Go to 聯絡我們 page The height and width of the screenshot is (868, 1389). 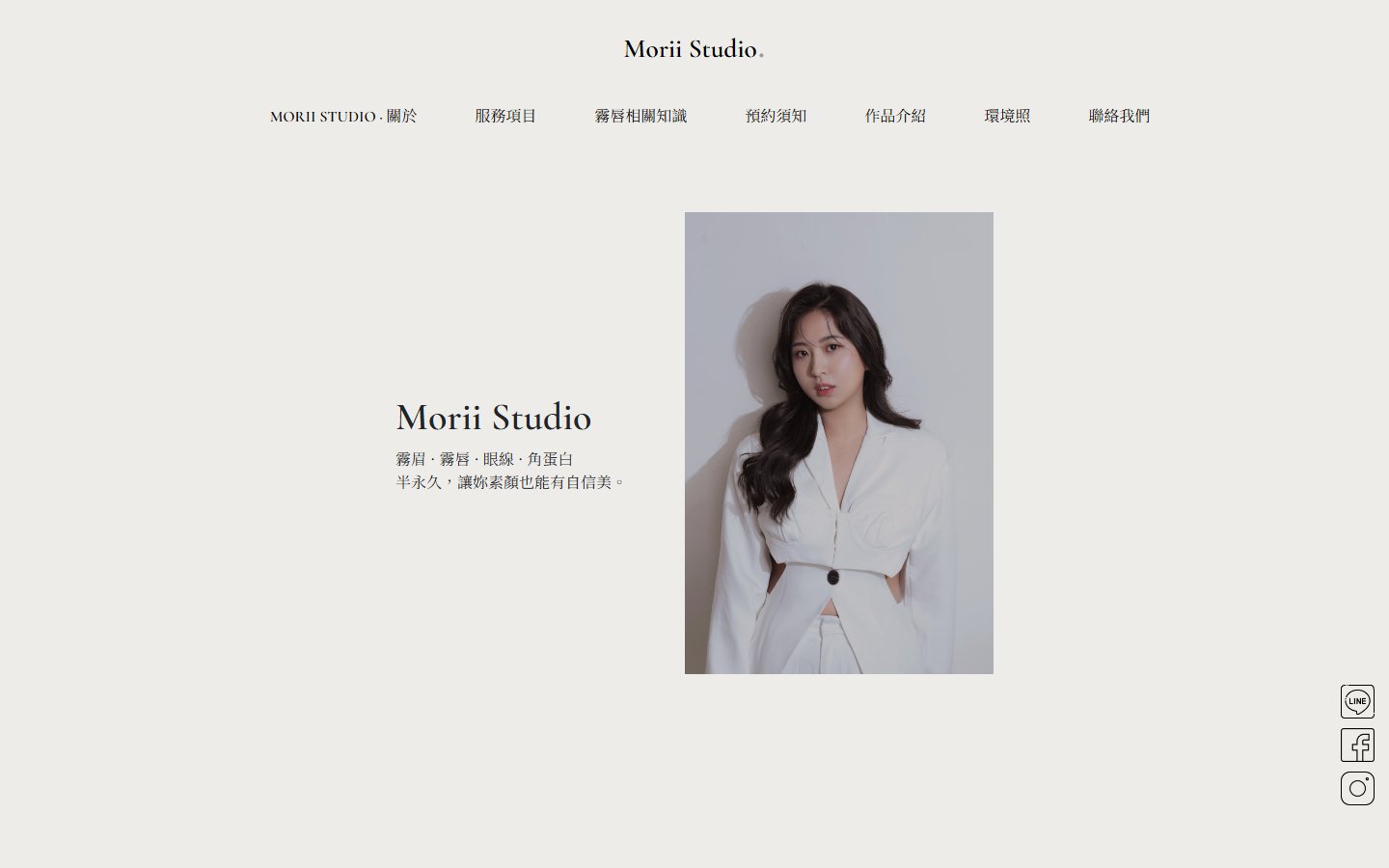point(1119,116)
